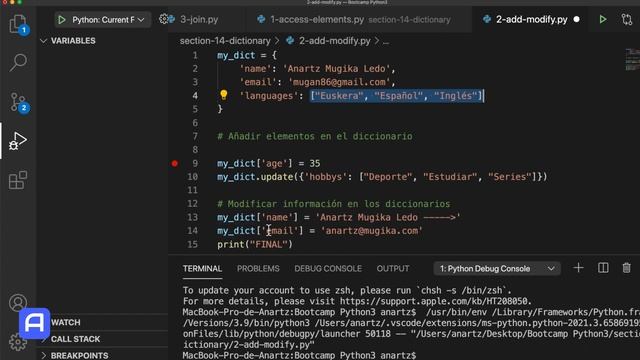Click the breadcrumb ellipsis symbol item
This screenshot has height=360, width=640.
pos(386,41)
